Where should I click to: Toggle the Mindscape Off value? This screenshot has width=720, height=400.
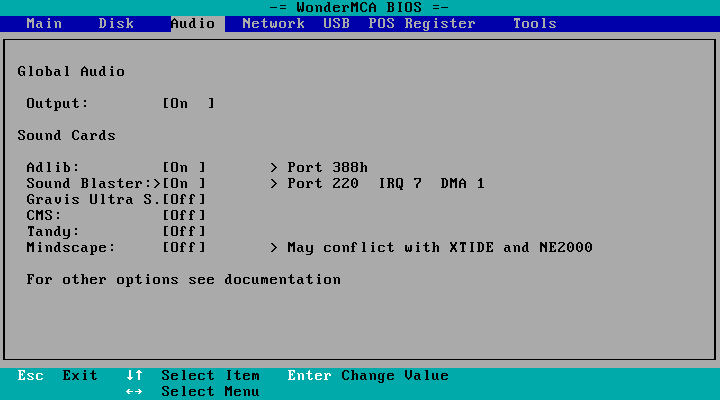(184, 248)
